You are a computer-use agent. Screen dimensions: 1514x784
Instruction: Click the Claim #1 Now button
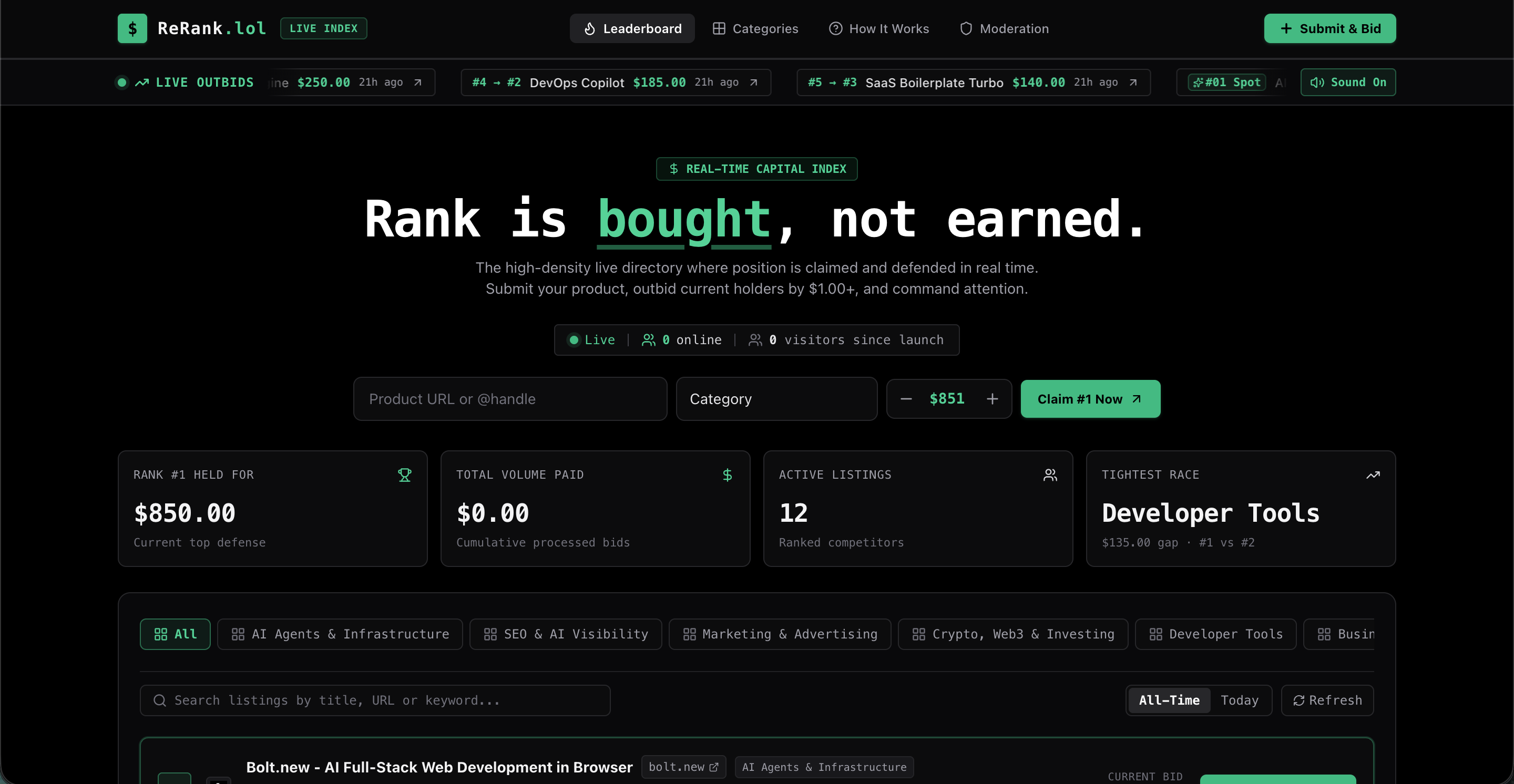(1090, 399)
